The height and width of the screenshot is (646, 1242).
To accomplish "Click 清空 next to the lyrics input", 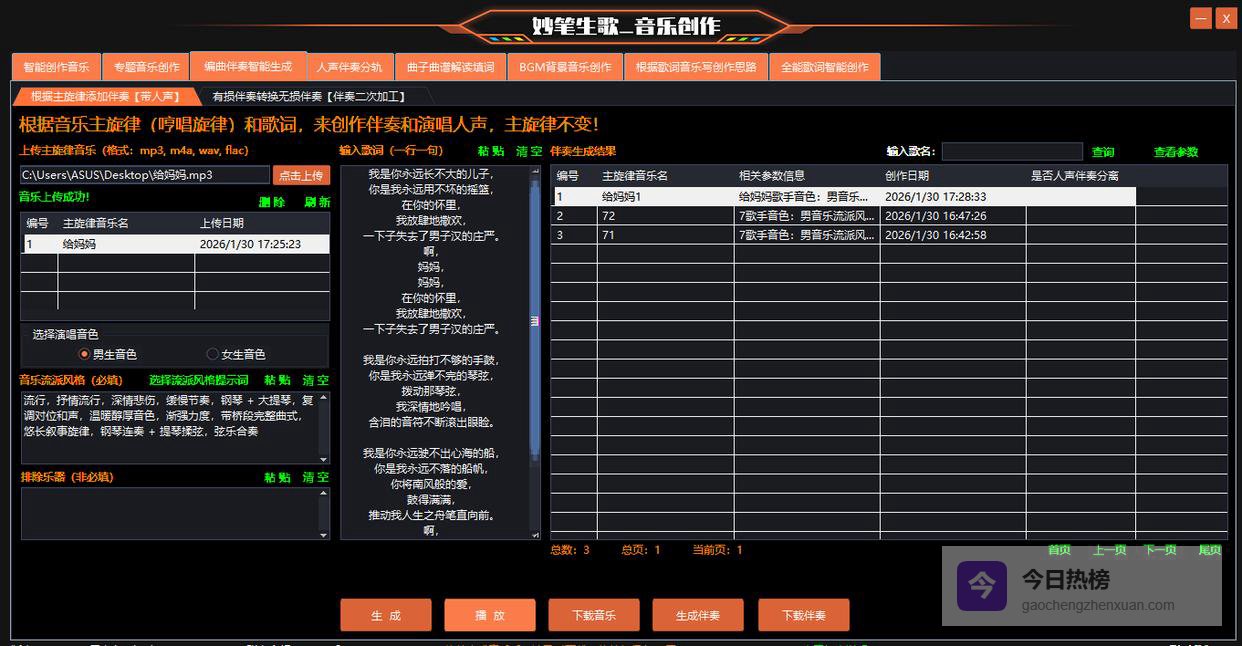I will [529, 151].
